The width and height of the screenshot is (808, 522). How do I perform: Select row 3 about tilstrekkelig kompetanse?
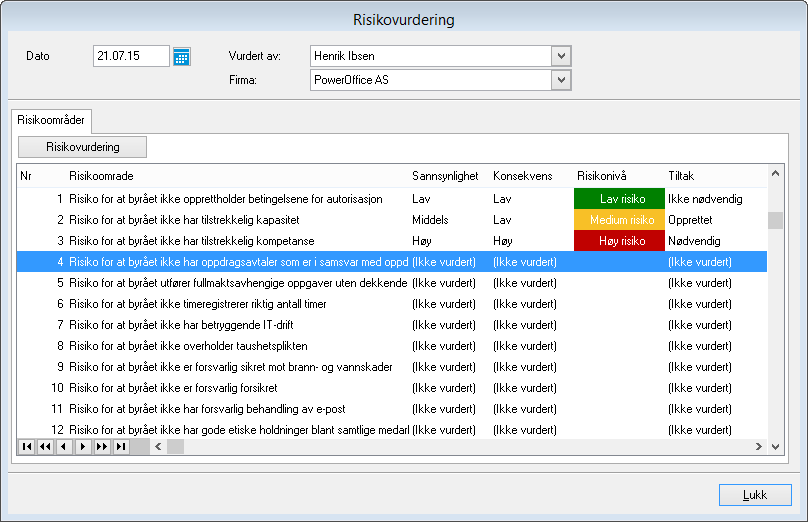coord(392,241)
